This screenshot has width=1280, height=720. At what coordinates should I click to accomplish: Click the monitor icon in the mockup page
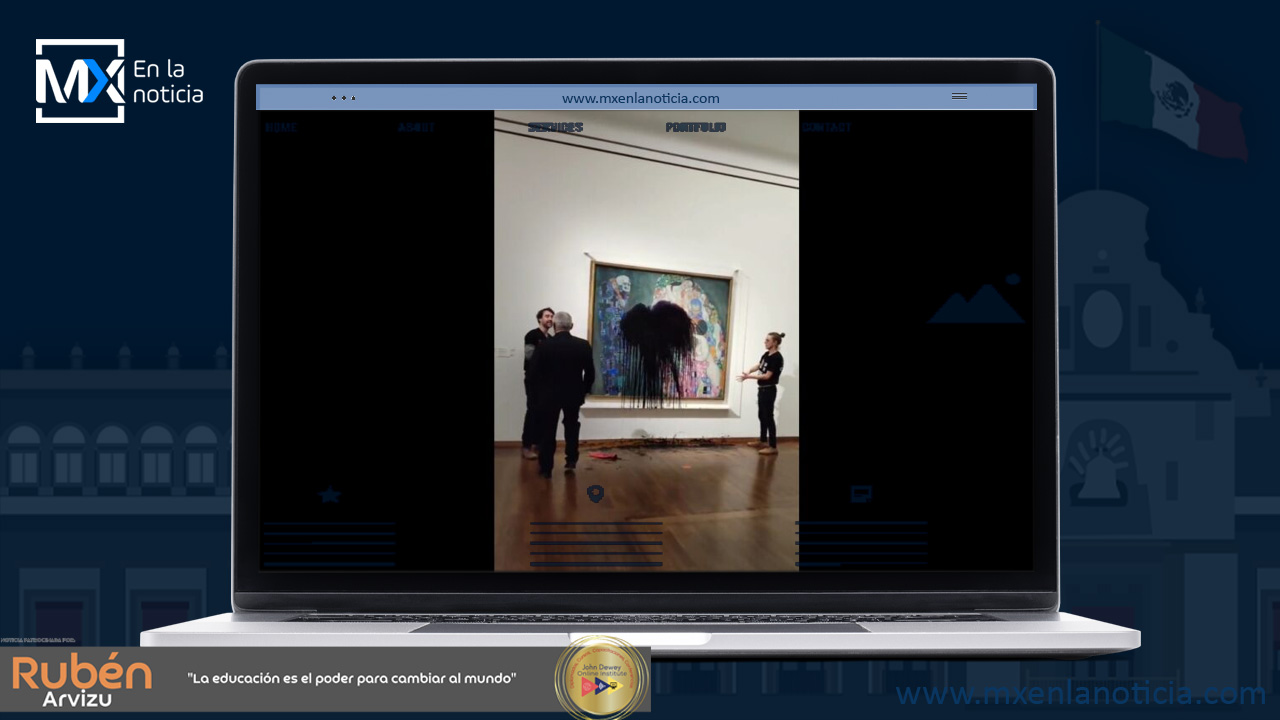pos(861,494)
